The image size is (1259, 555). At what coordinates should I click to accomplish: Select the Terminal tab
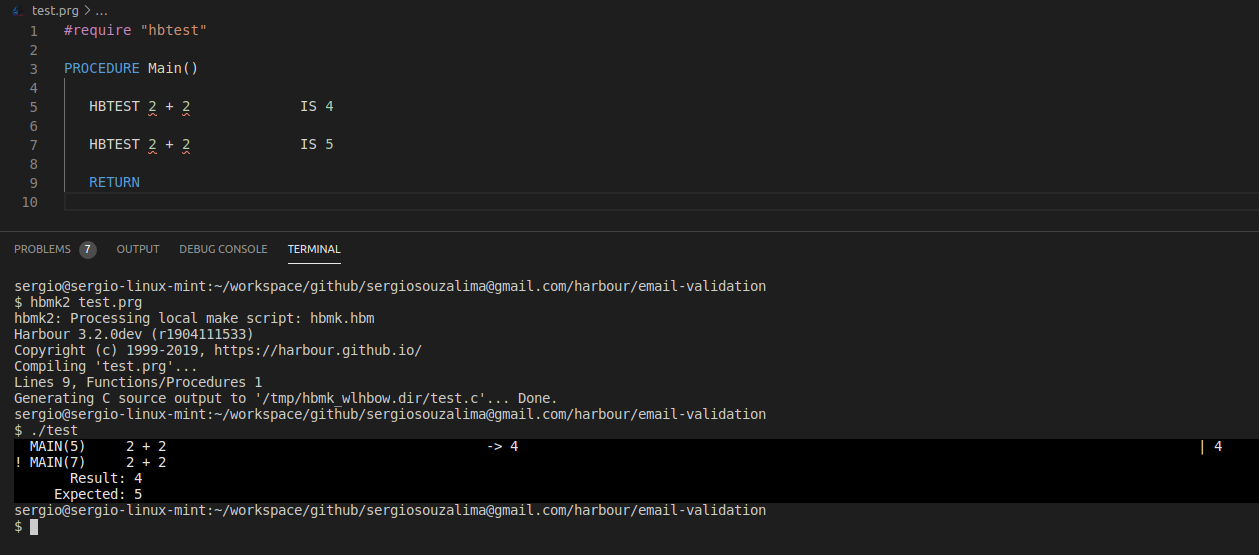pos(314,249)
